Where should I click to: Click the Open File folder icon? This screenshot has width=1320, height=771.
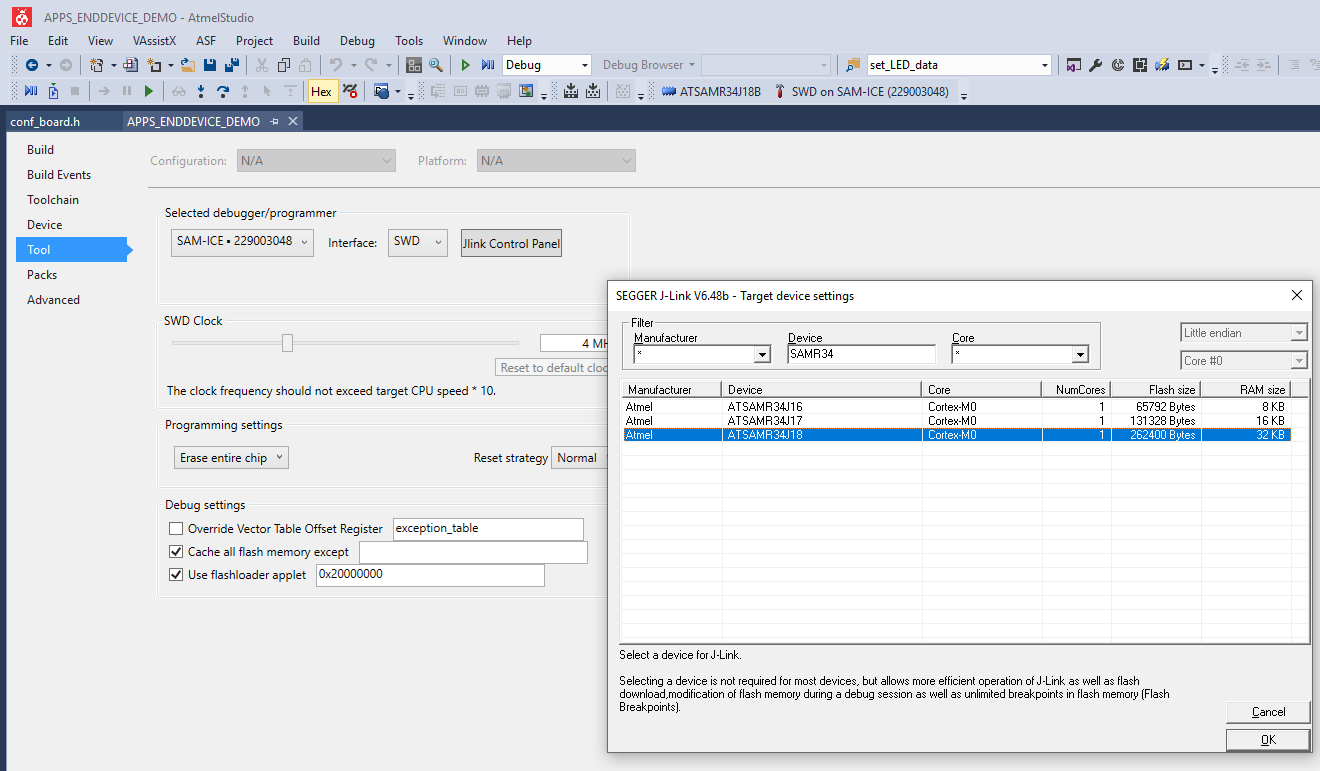tap(188, 65)
